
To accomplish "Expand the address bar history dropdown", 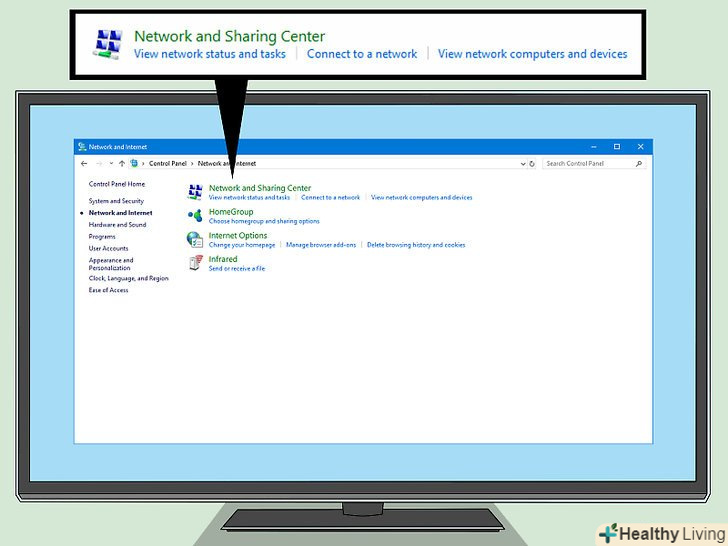I will 523,164.
